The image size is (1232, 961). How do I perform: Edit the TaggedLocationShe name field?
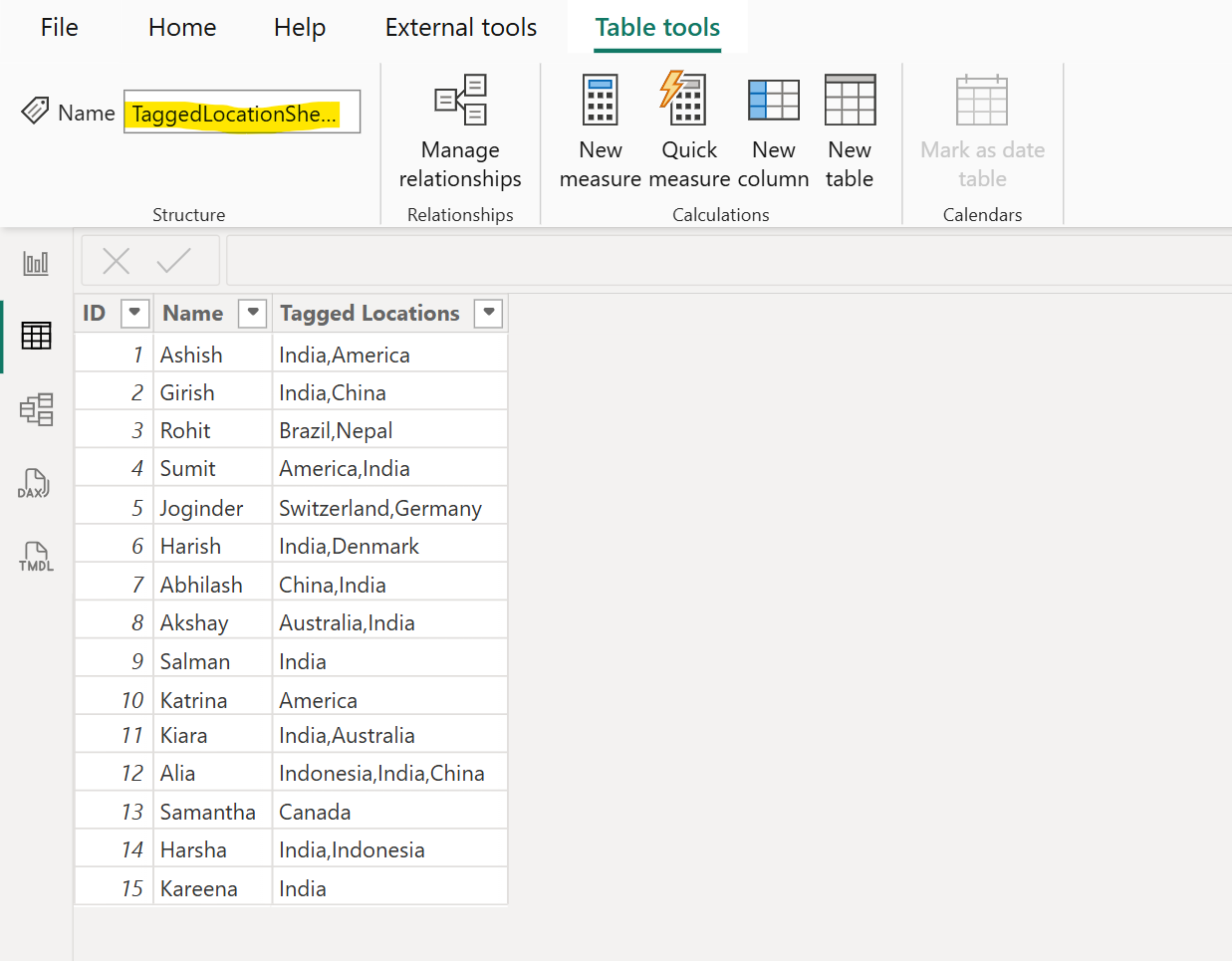click(x=241, y=112)
